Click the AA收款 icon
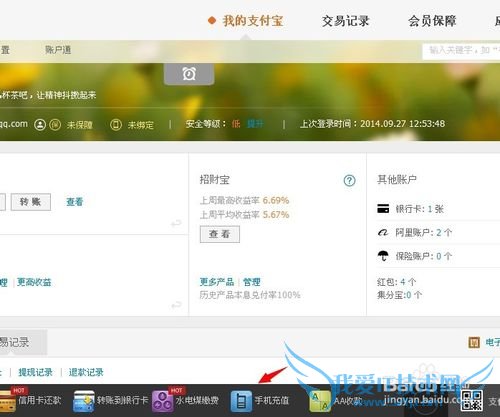This screenshot has height=417, width=500. point(320,401)
